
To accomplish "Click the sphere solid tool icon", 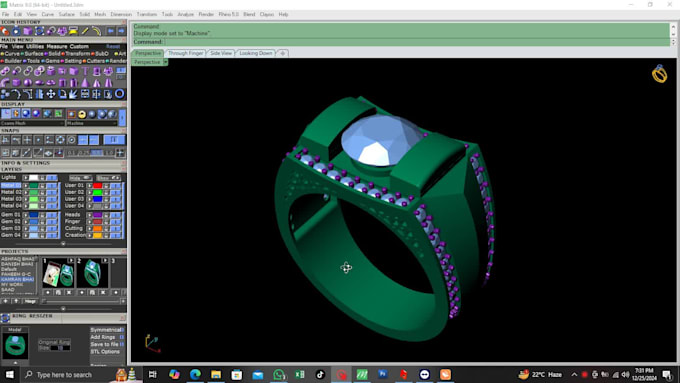I will [28, 82].
